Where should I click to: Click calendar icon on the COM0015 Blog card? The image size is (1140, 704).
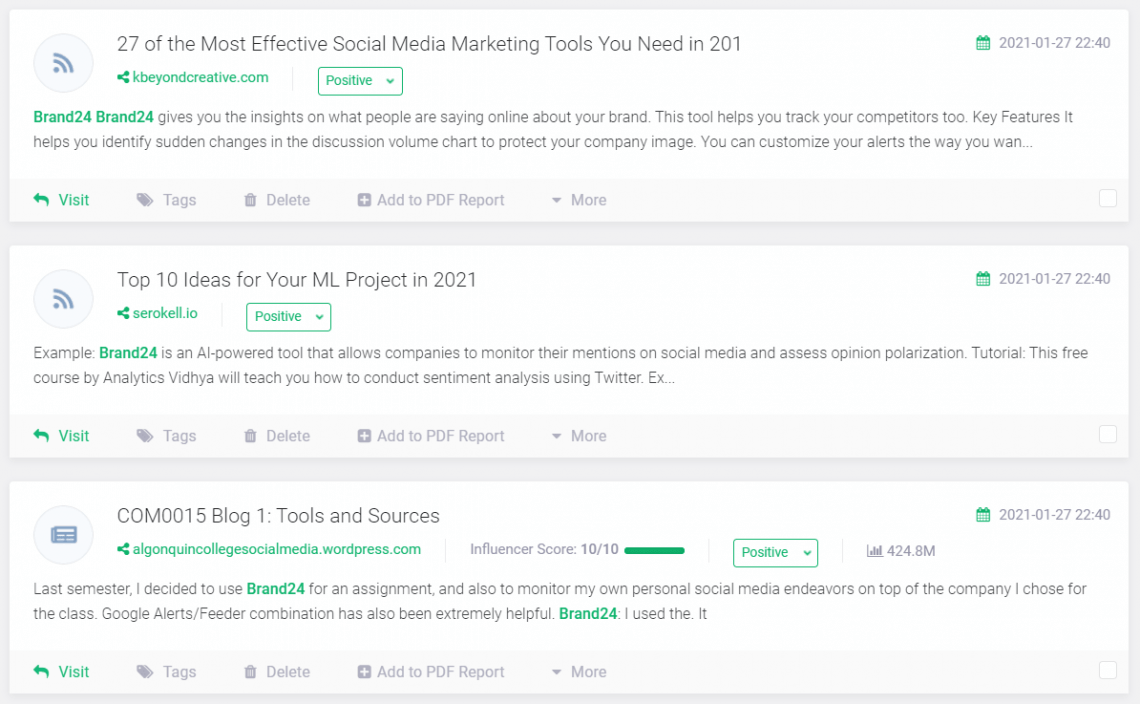pos(983,515)
